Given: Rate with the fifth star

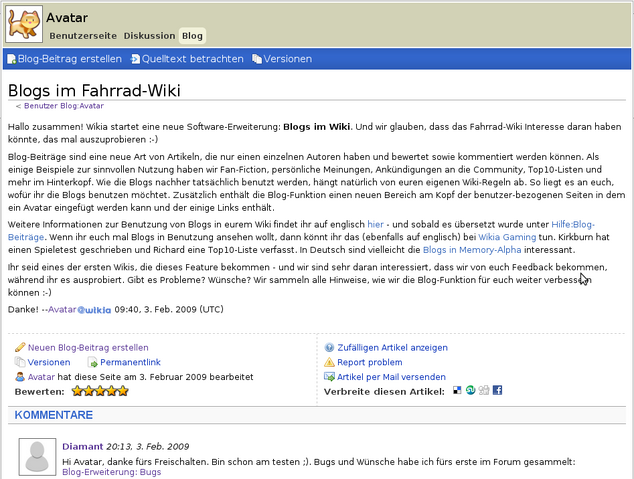Looking at the screenshot, I should click(x=123, y=391).
